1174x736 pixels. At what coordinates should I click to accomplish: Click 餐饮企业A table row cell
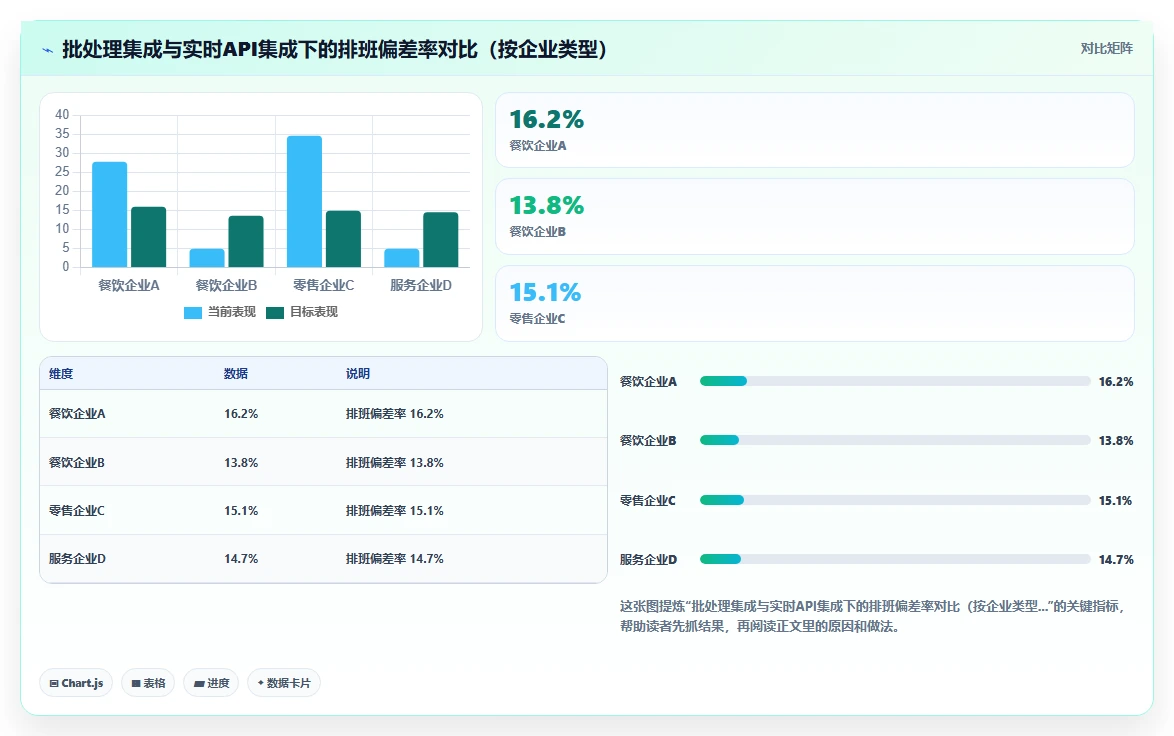77,413
